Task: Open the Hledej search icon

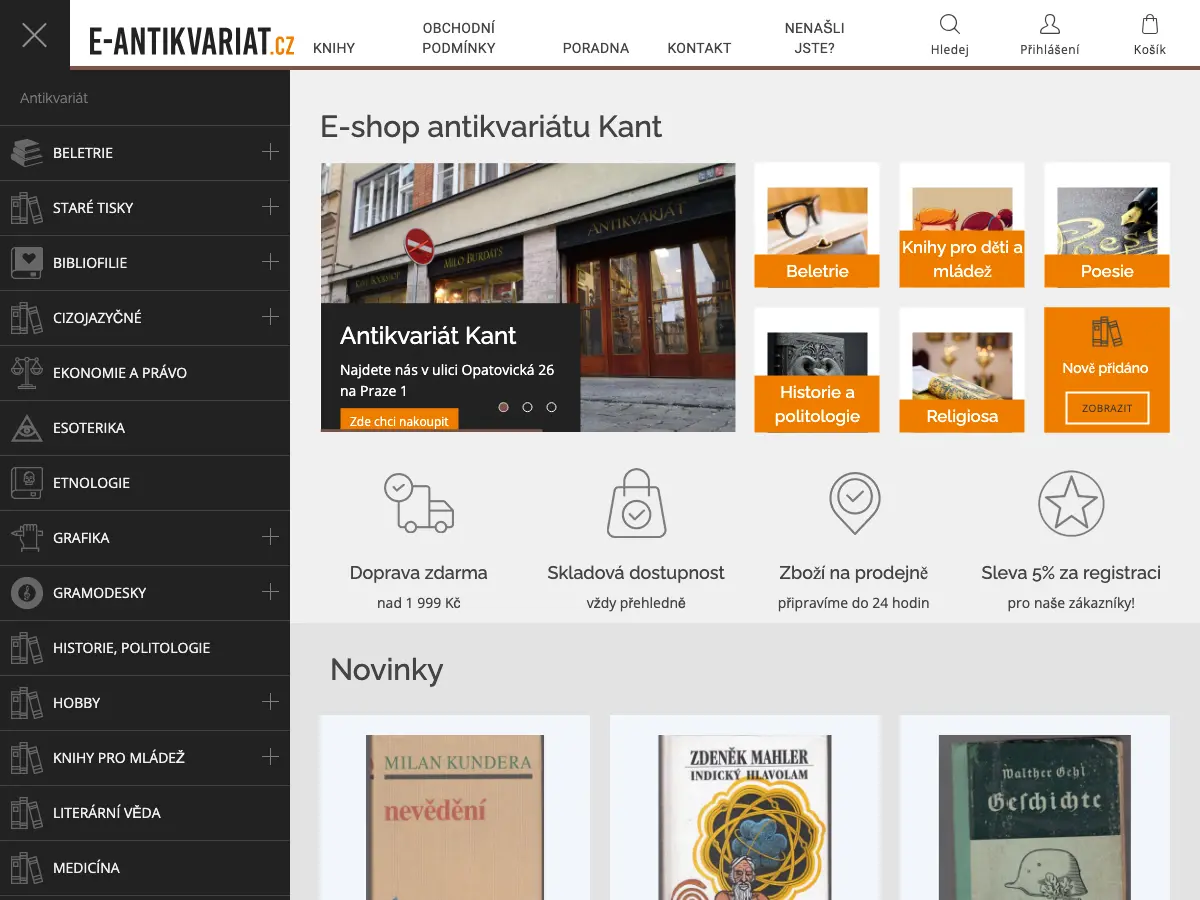Action: tap(950, 25)
